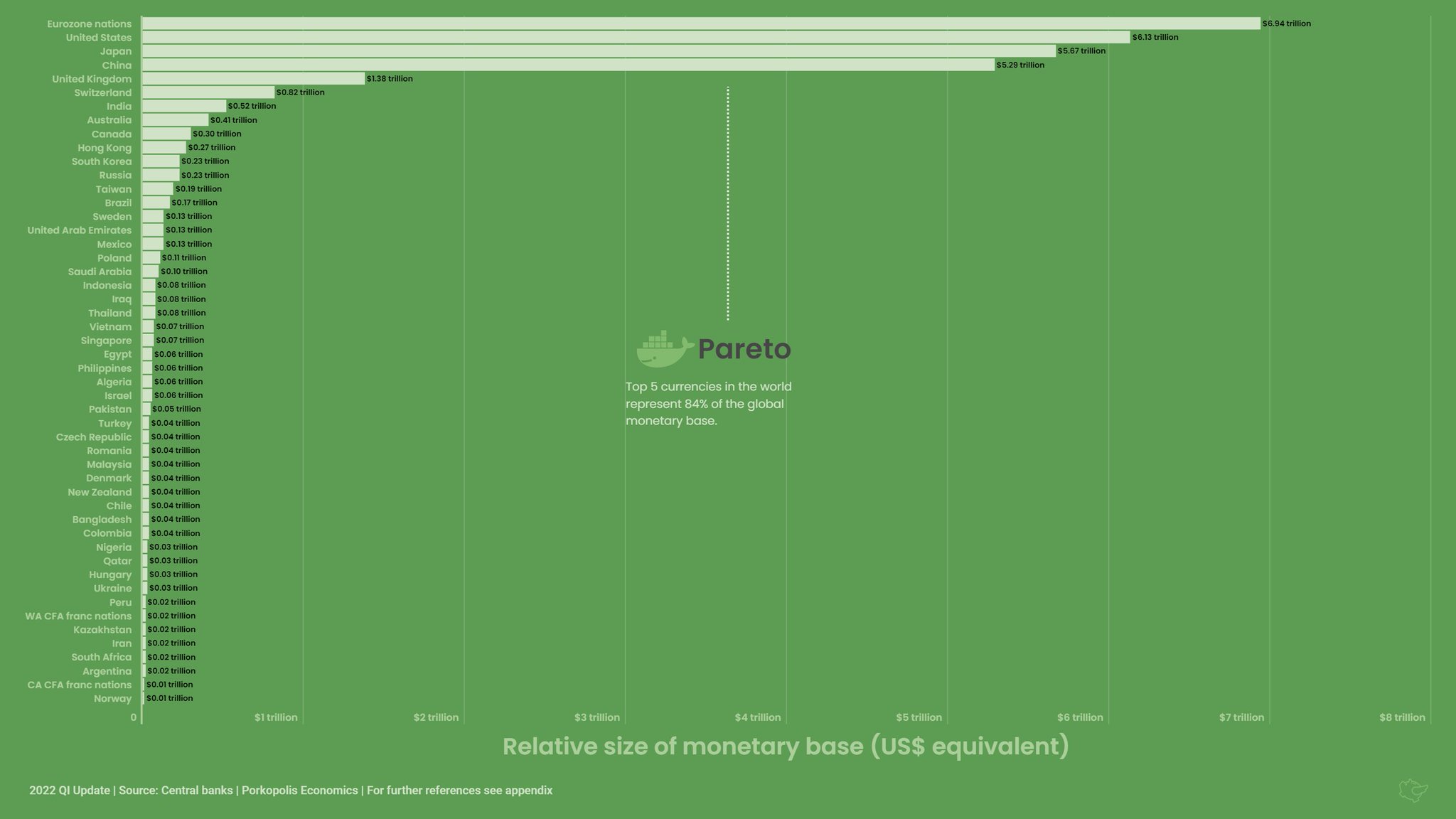Click the "Saudi Arabia" country label
Viewport: 1456px width, 819px height.
point(100,272)
